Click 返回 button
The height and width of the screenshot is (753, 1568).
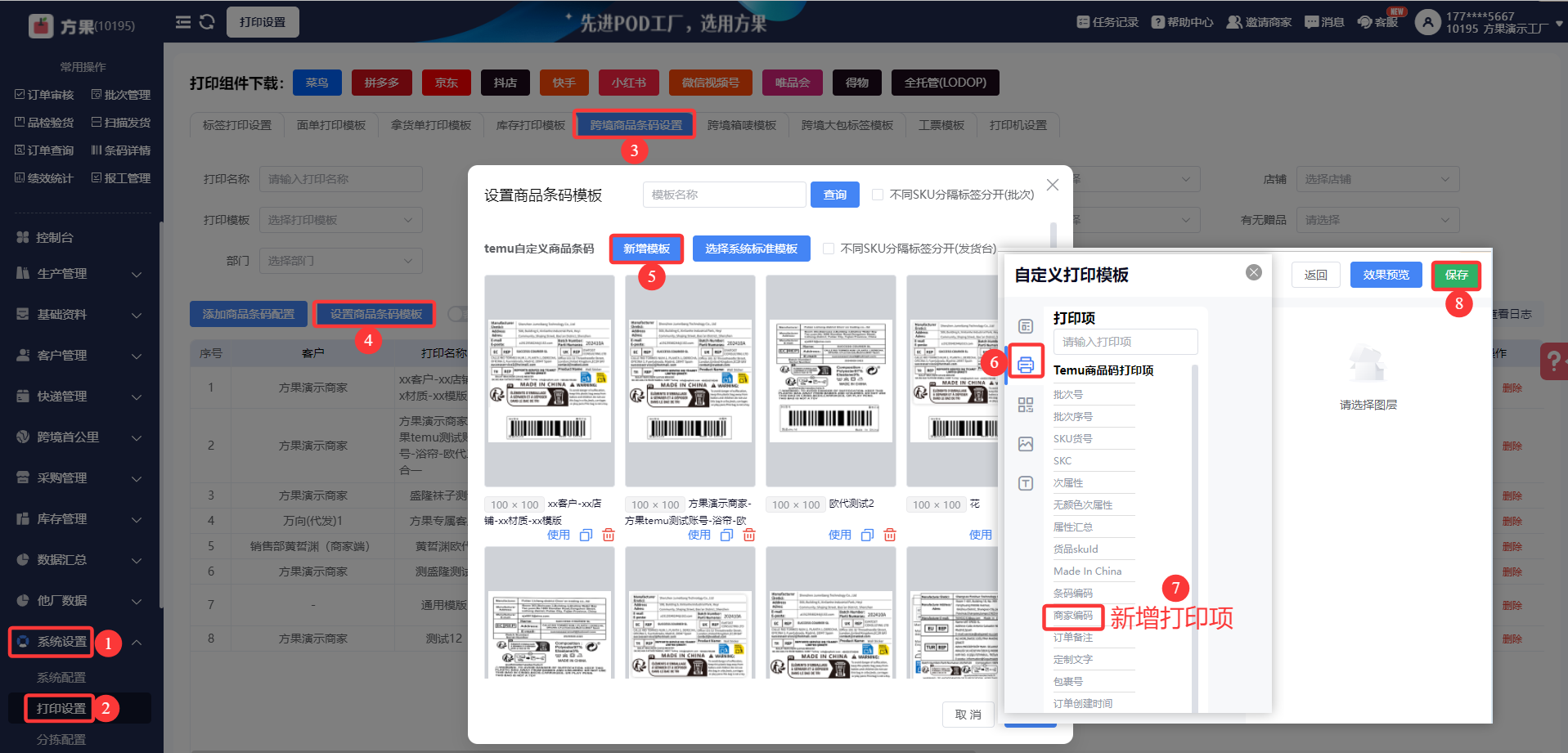(x=1316, y=275)
